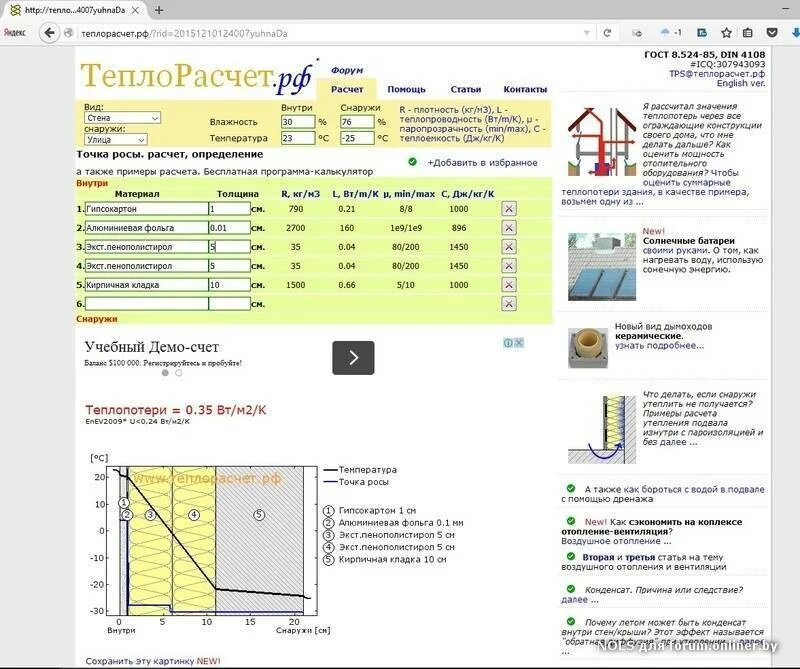Image resolution: width=800 pixels, height=669 pixels.
Task: Click узнать подробнее about ceramic chimneys
Action: click(x=659, y=345)
